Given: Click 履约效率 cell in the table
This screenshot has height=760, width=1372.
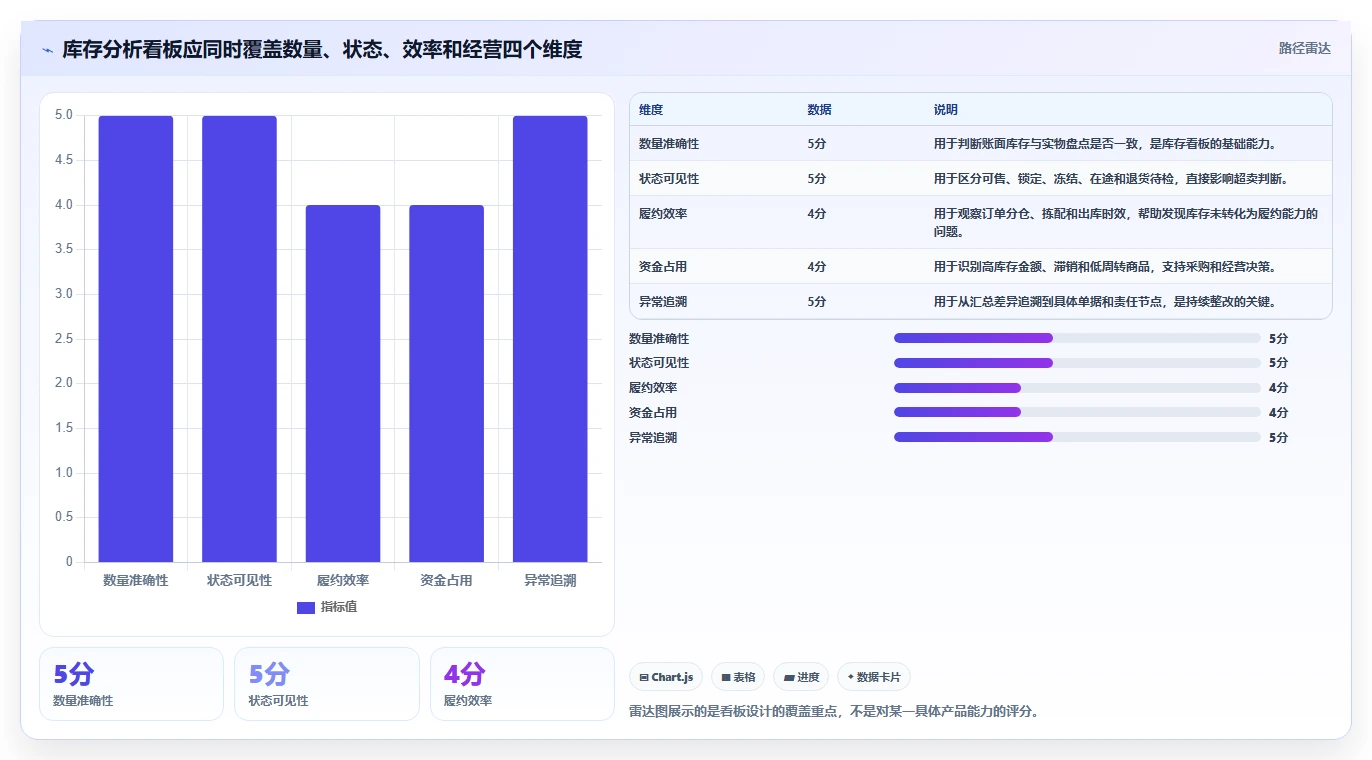Looking at the screenshot, I should (x=663, y=214).
